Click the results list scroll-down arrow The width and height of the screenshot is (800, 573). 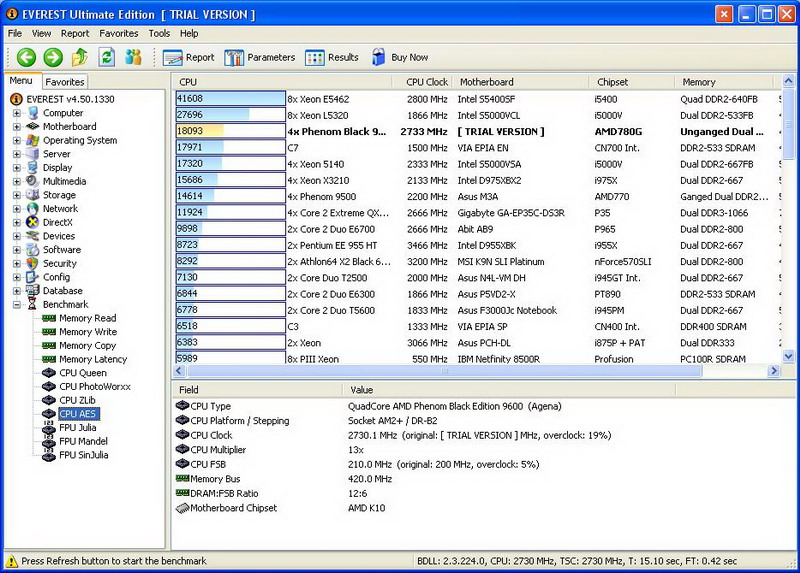pos(788,357)
